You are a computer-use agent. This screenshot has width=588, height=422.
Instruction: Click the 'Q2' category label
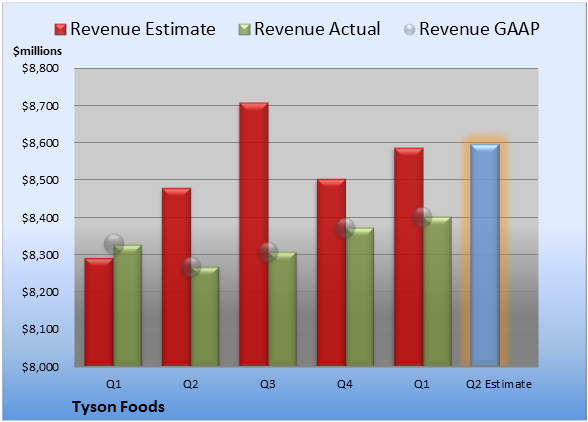click(190, 384)
